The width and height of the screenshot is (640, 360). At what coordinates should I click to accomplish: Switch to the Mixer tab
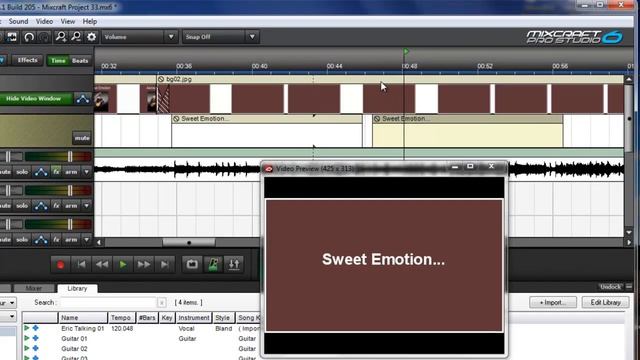pos(34,289)
